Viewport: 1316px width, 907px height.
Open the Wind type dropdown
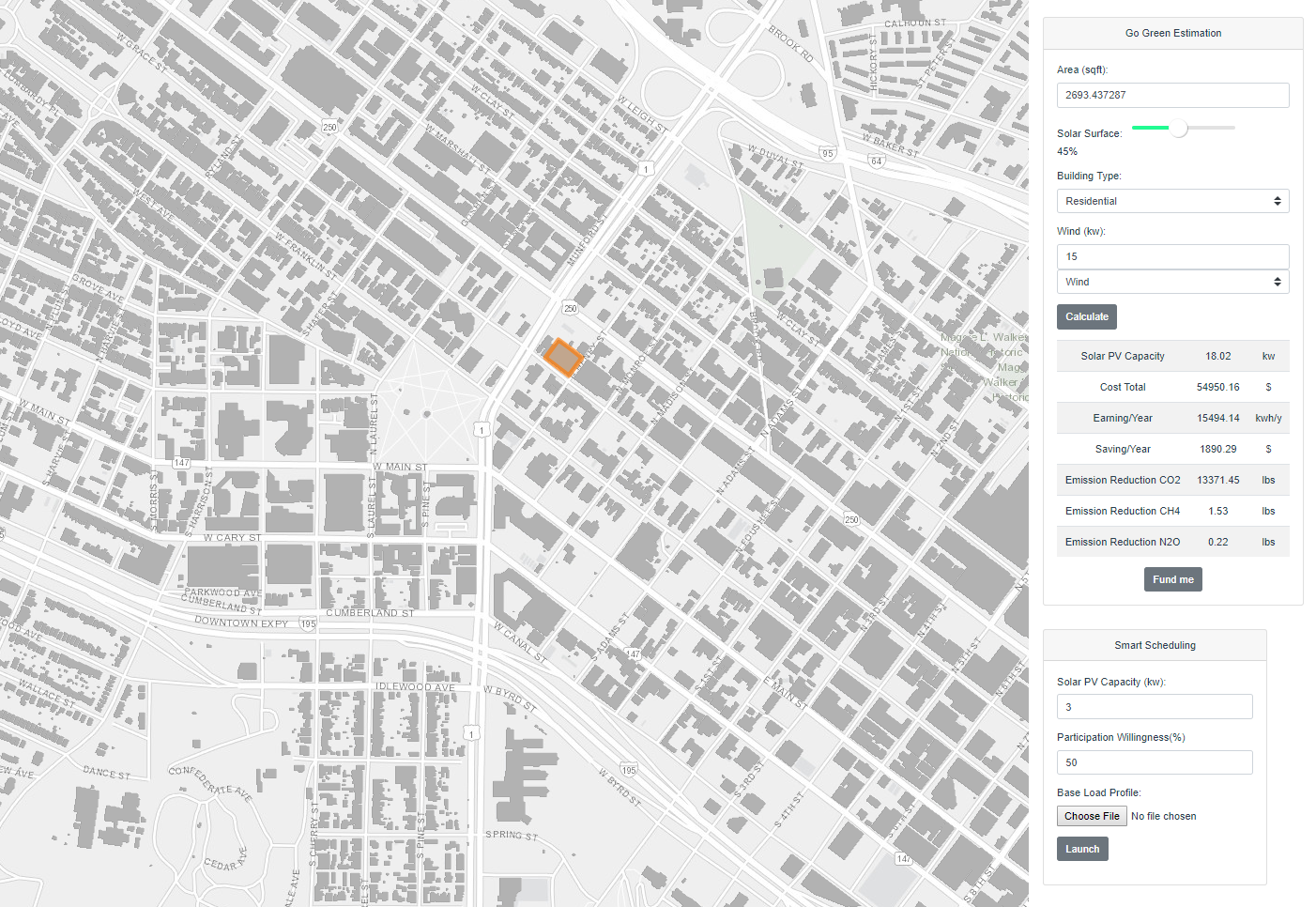1172,282
